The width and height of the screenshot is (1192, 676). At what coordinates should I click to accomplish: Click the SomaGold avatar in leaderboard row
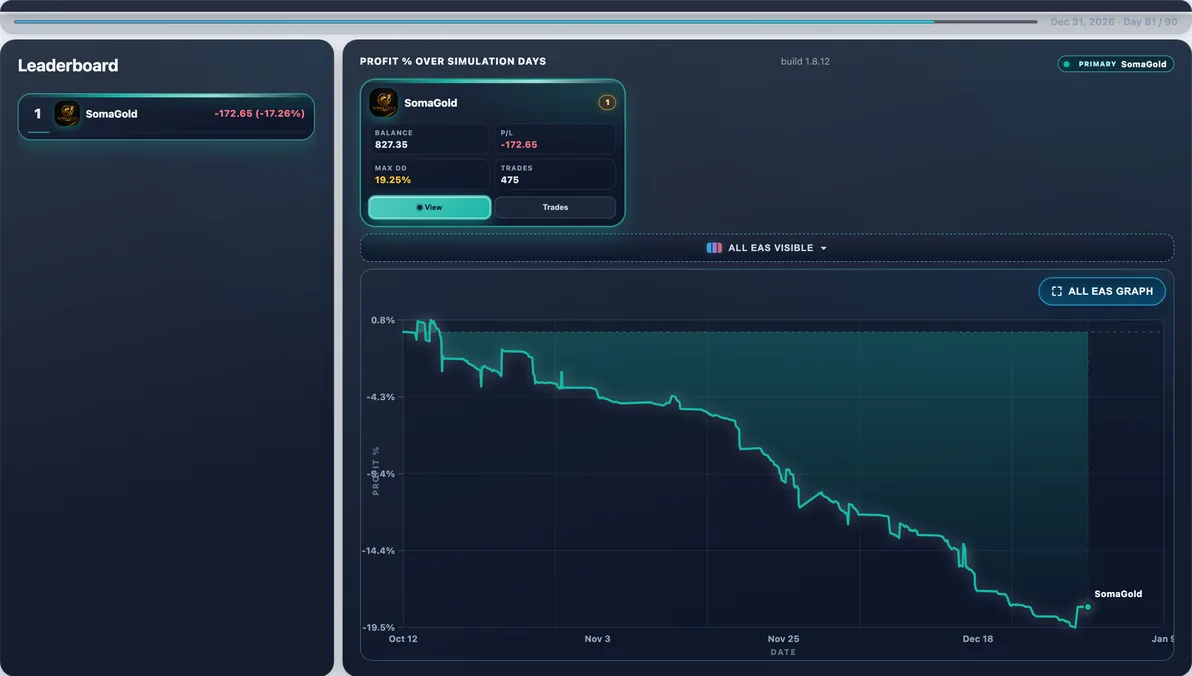(67, 114)
